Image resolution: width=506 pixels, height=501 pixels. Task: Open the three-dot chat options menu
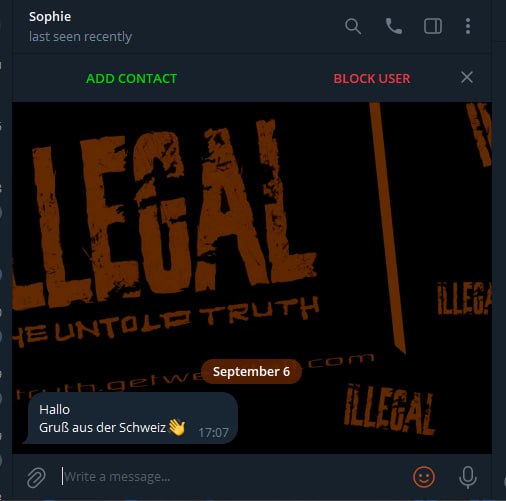coord(468,26)
